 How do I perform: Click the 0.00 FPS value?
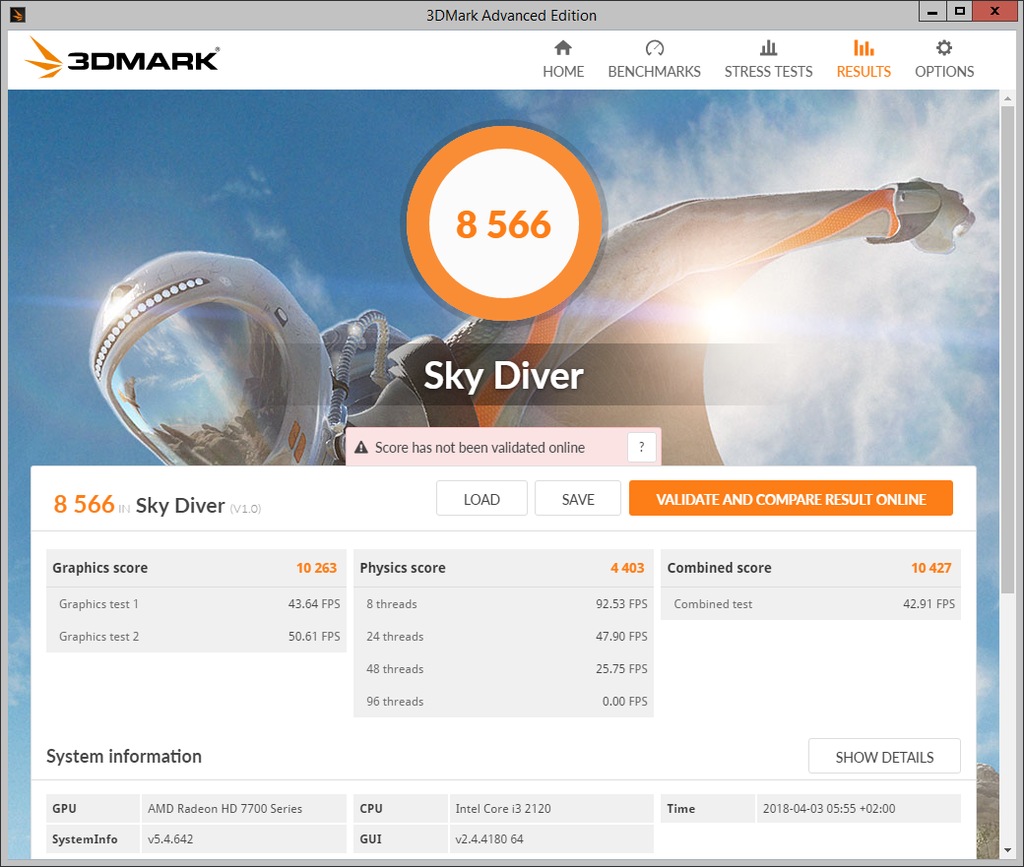(625, 702)
